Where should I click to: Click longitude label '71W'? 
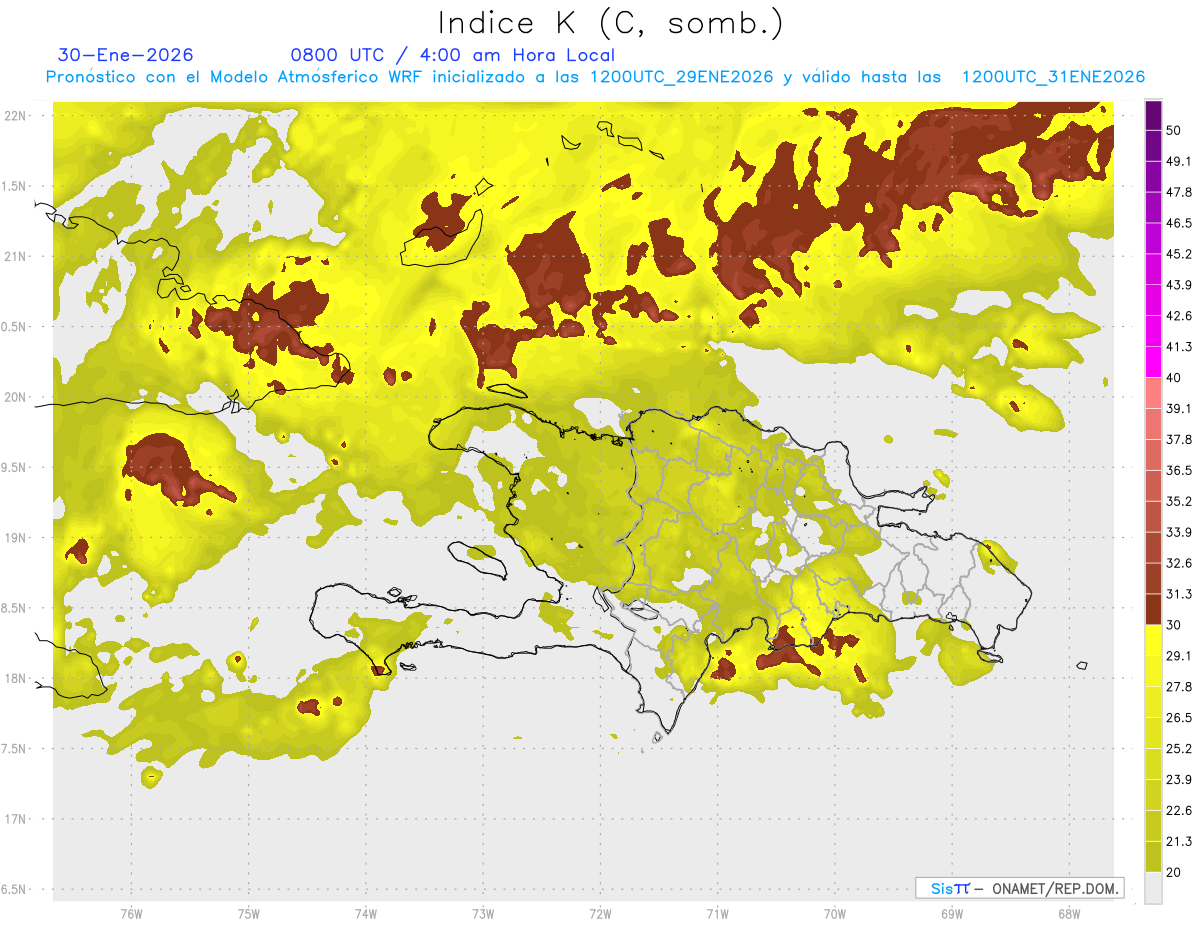[717, 914]
